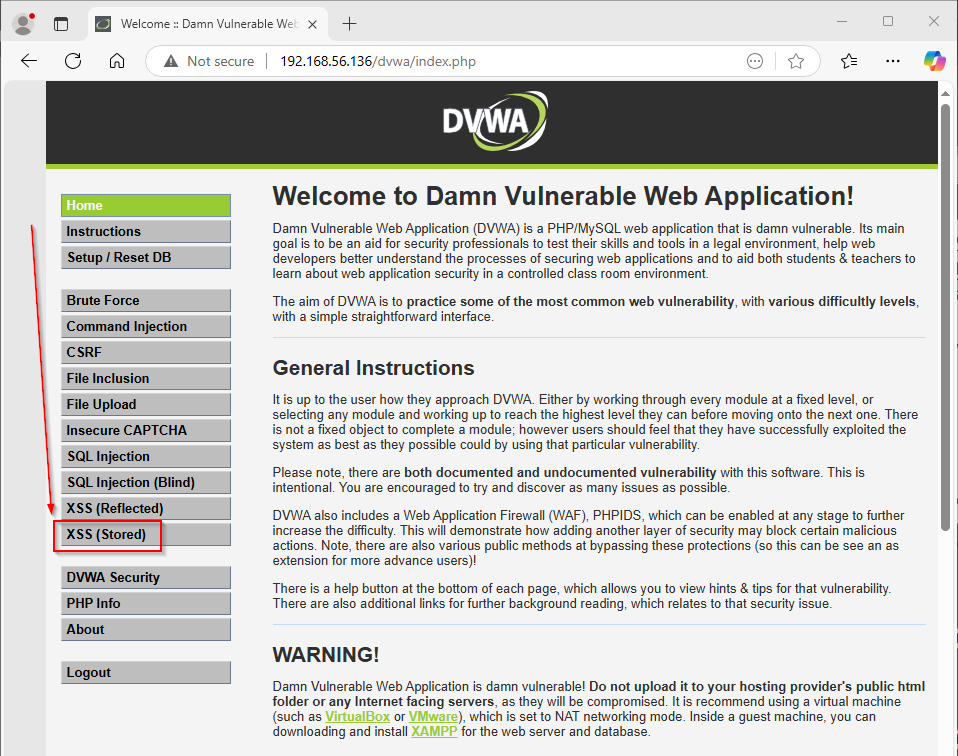
Task: Open the Home menu item
Action: tap(146, 205)
